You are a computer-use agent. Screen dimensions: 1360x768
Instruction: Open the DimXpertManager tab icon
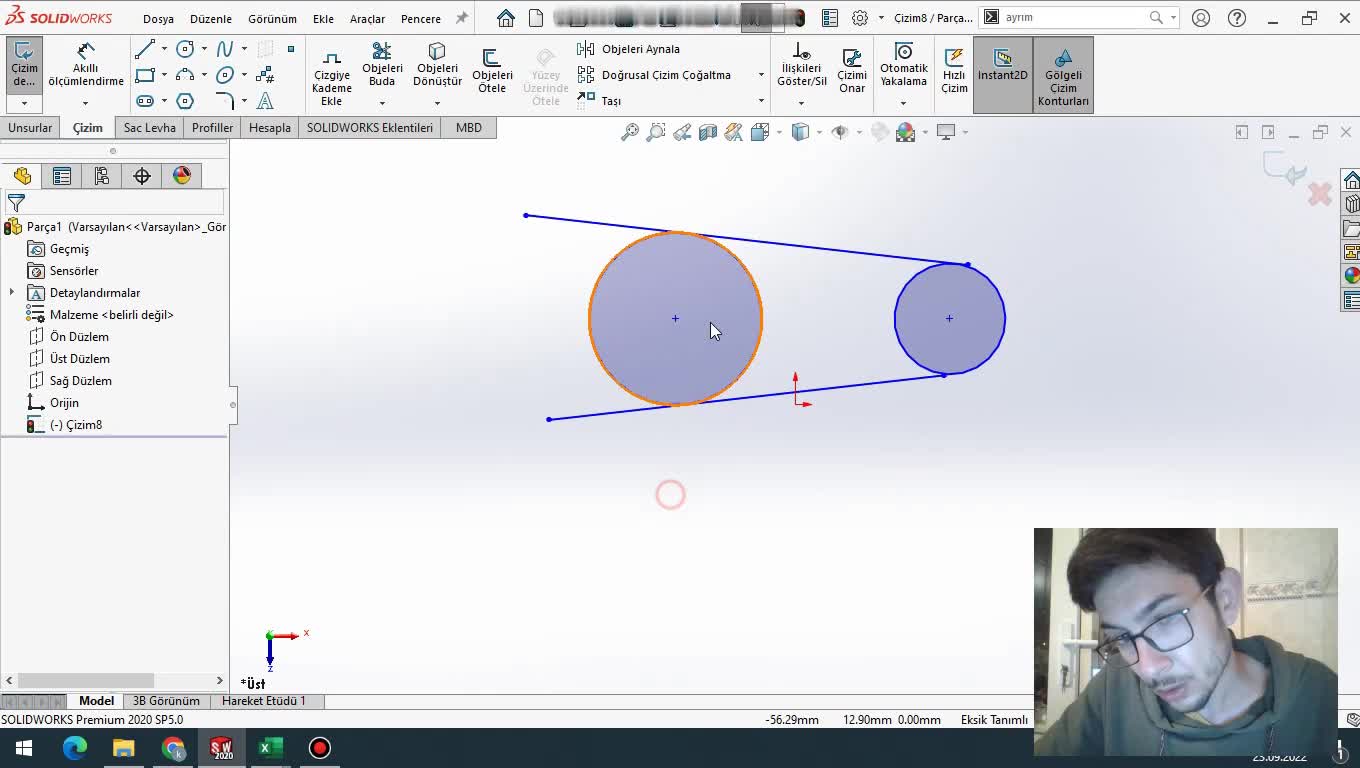pos(142,176)
